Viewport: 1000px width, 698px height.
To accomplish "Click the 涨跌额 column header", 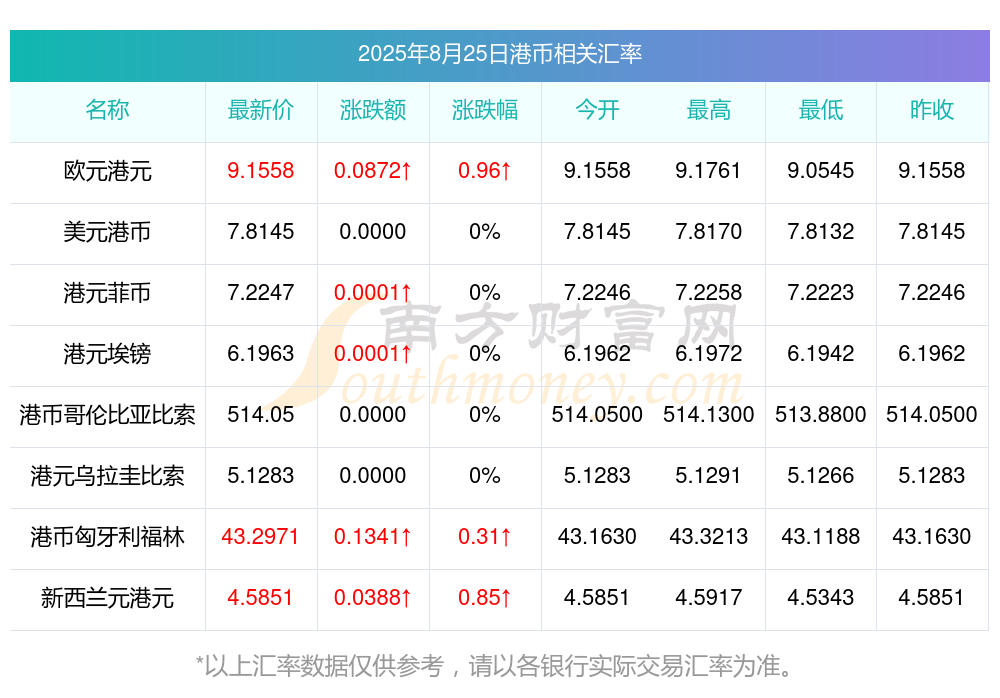I will coord(373,110).
